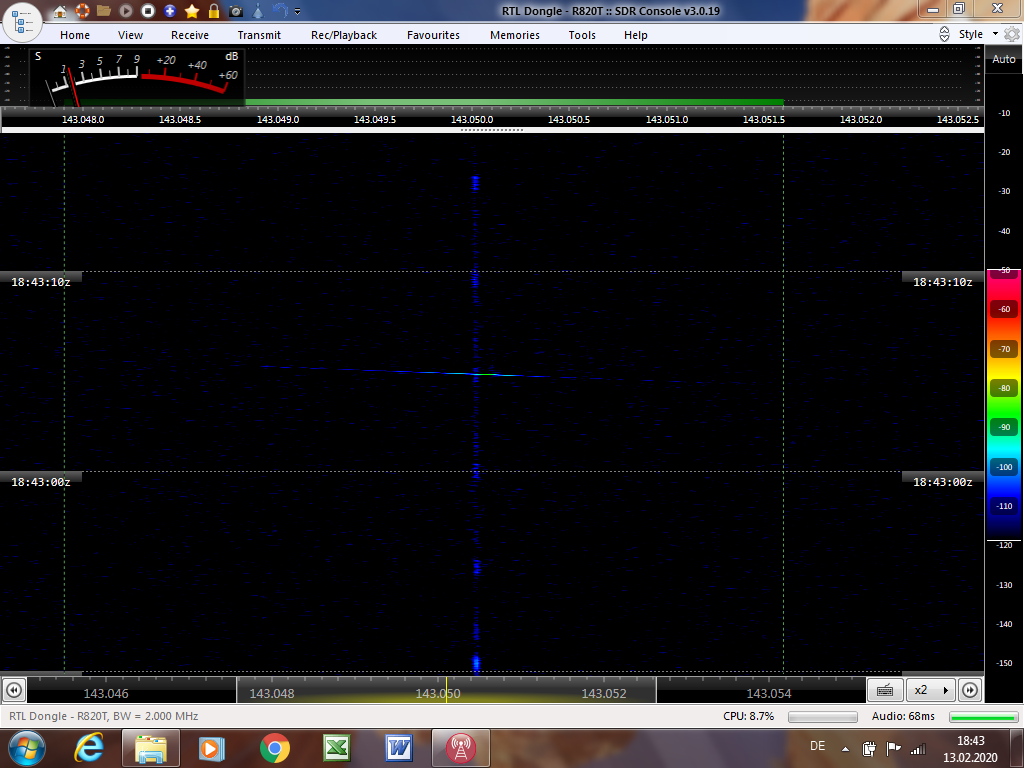Click the yellow tuning marker at 143.050
The height and width of the screenshot is (768, 1024).
click(446, 690)
